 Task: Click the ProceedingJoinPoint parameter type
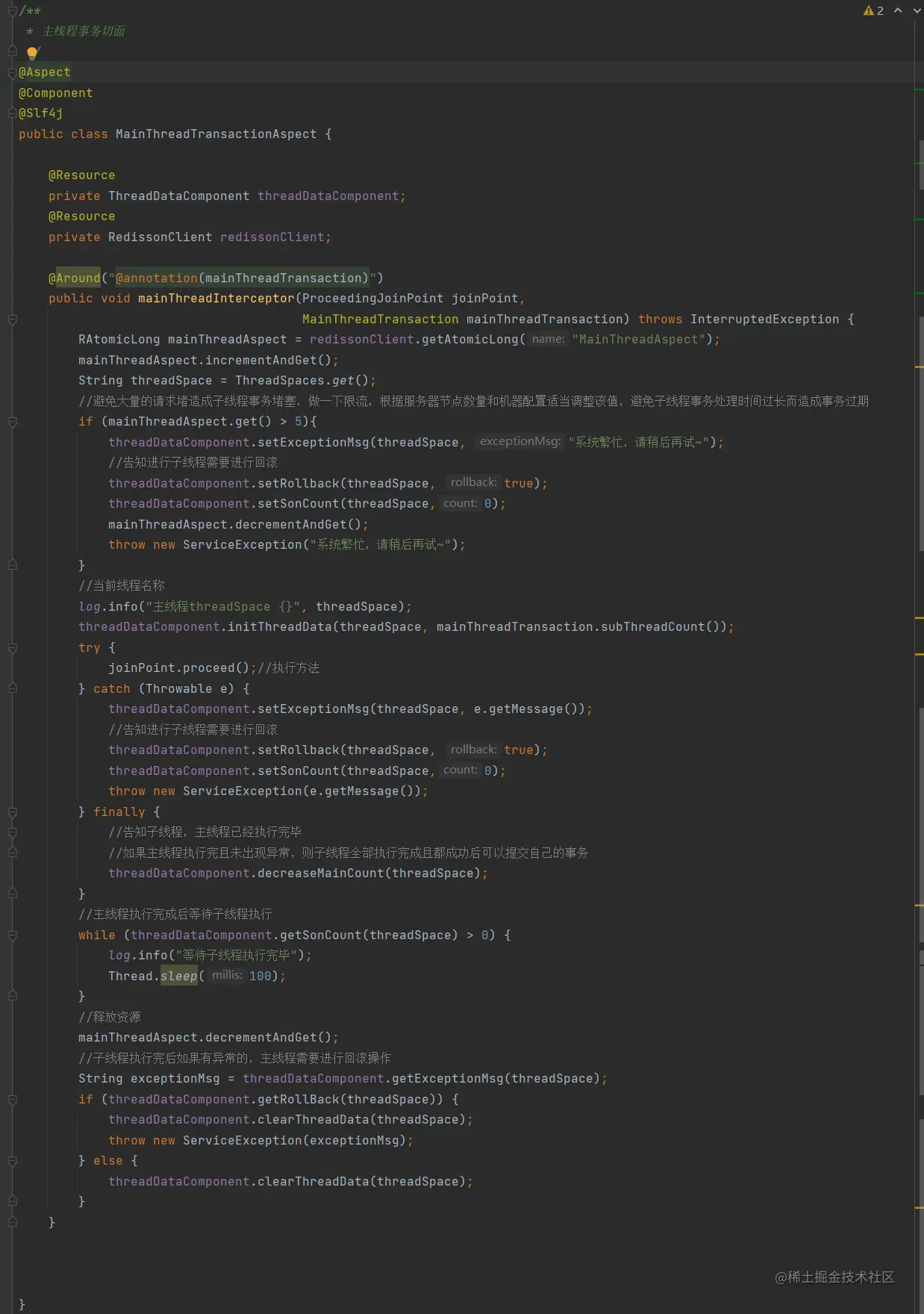pos(373,298)
